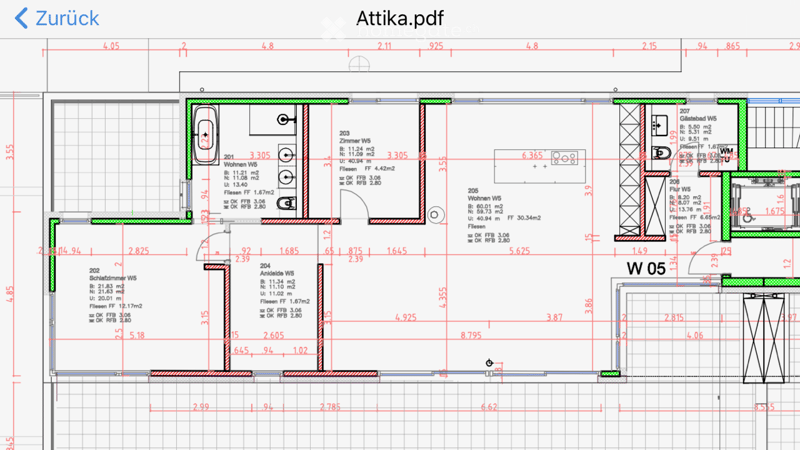
Task: Click the toilet symbol in Gästebad 207
Action: tap(661, 153)
